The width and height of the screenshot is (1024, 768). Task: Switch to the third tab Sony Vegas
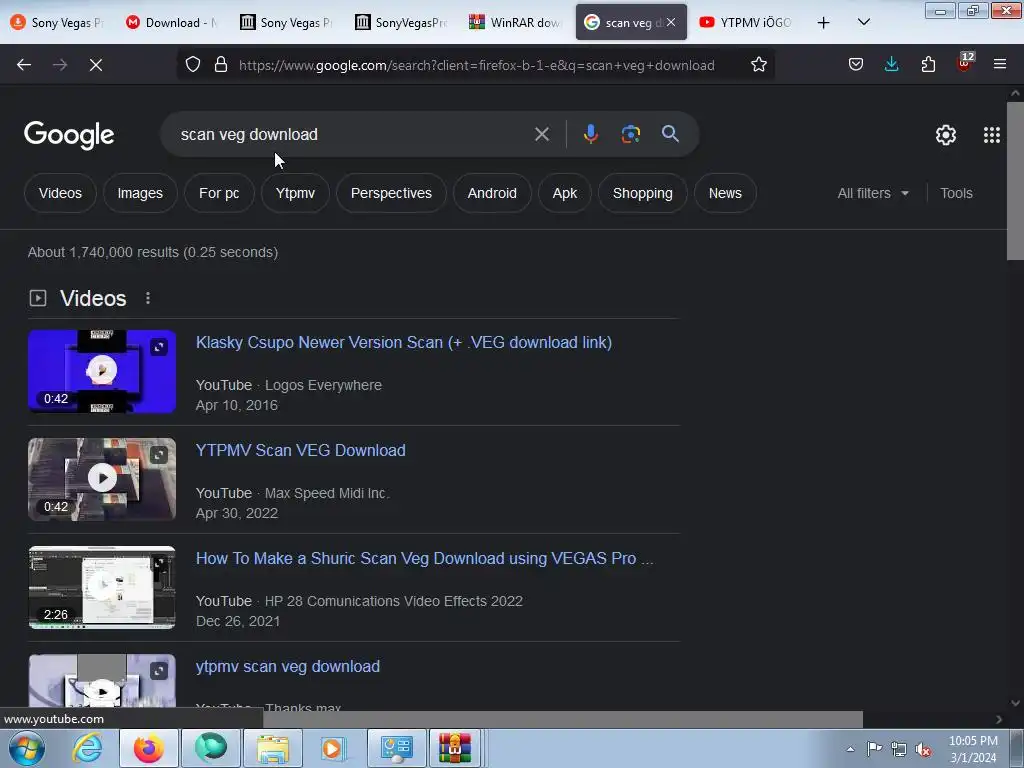[x=287, y=22]
